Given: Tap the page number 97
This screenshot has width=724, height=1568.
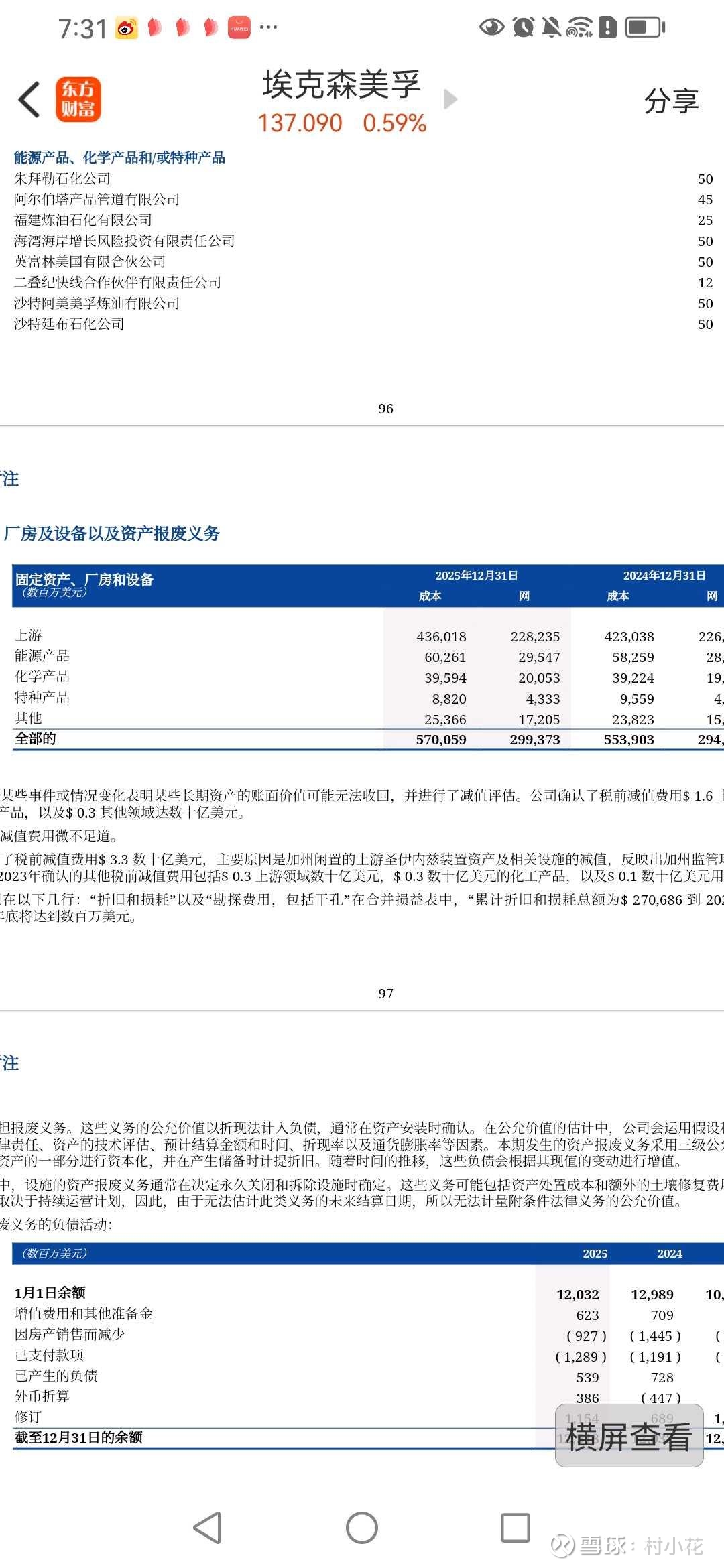Looking at the screenshot, I should [x=385, y=994].
